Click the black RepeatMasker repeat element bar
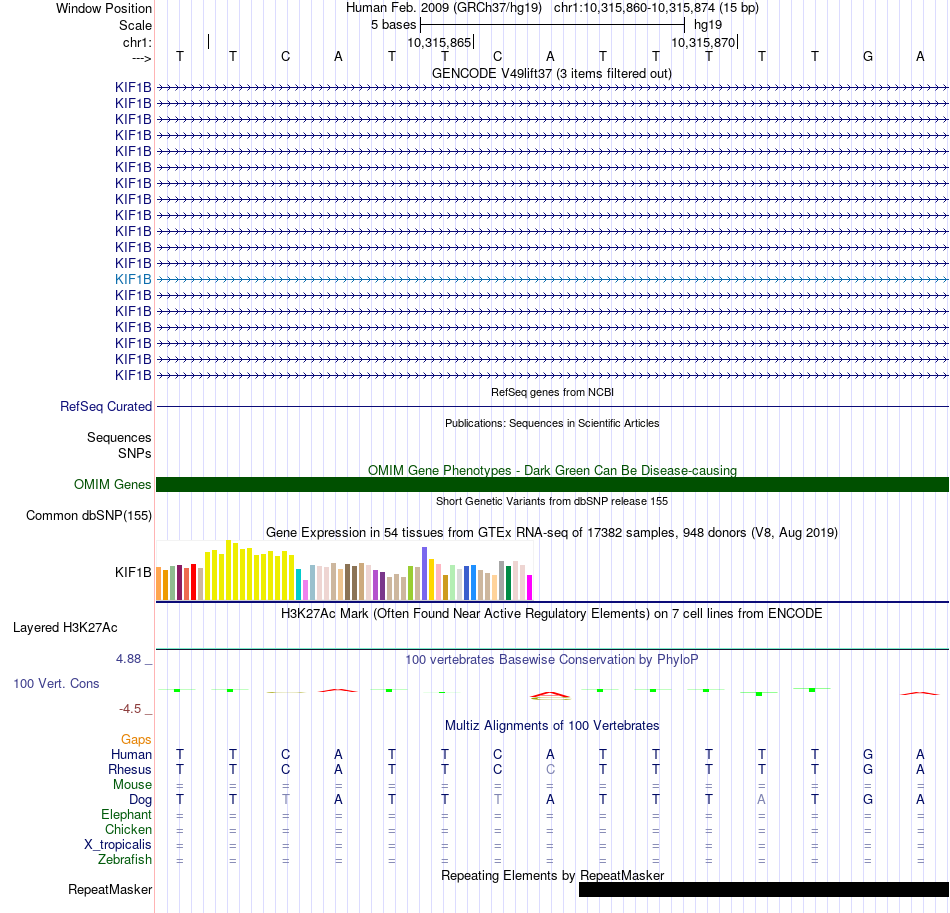Screen dimensions: 950x913 (764, 889)
